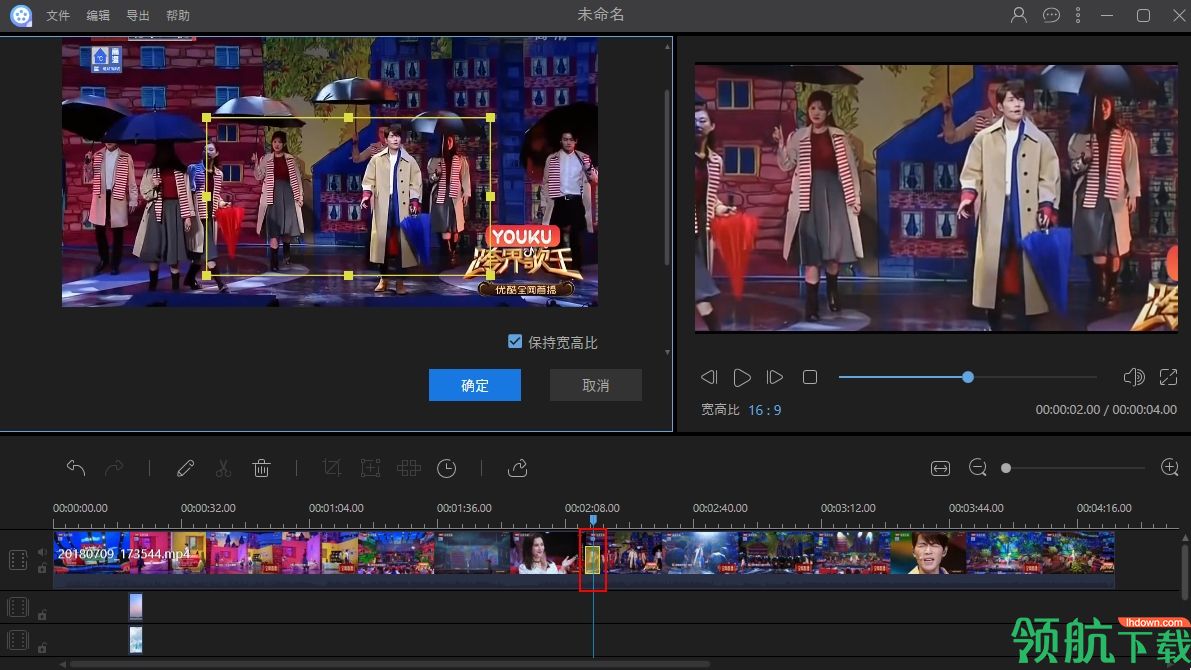The height and width of the screenshot is (670, 1191).
Task: Click the 00:01:04.00 mark on timeline ruler
Action: [x=336, y=508]
